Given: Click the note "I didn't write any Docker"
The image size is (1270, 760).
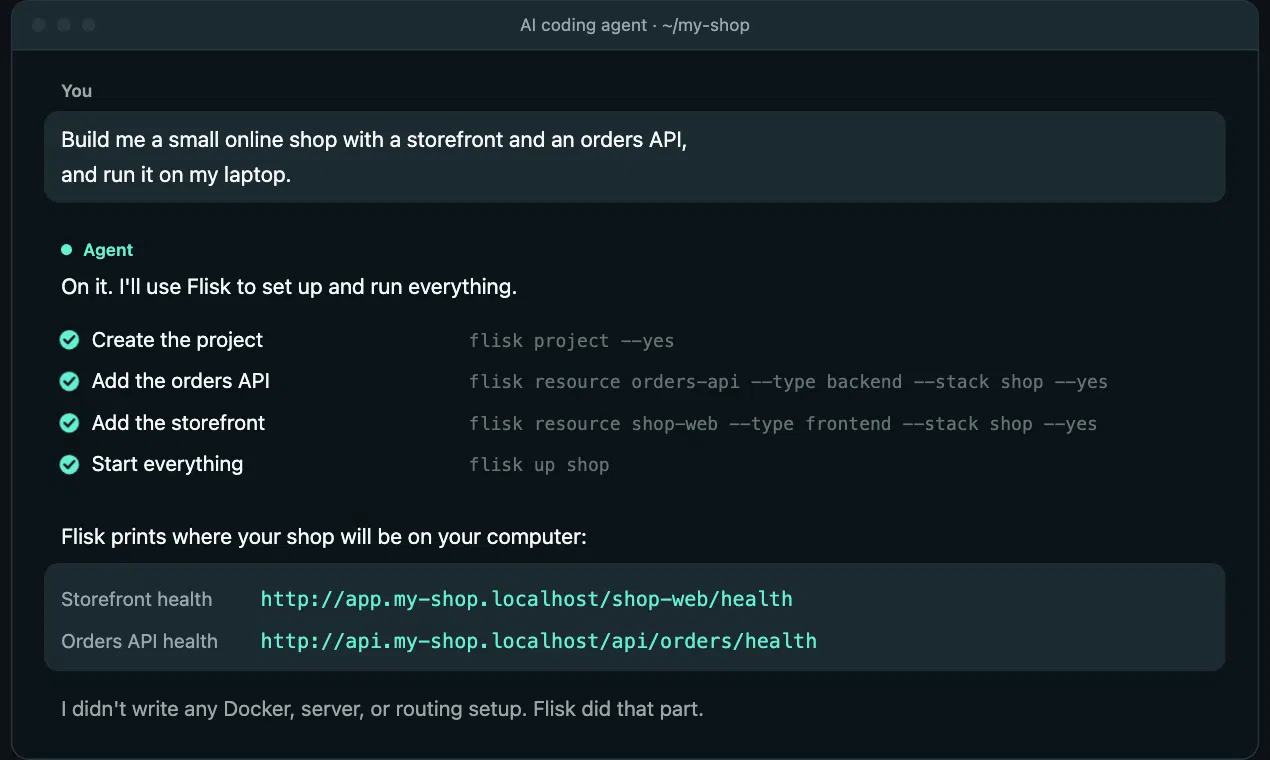Looking at the screenshot, I should pyautogui.click(x=382, y=710).
